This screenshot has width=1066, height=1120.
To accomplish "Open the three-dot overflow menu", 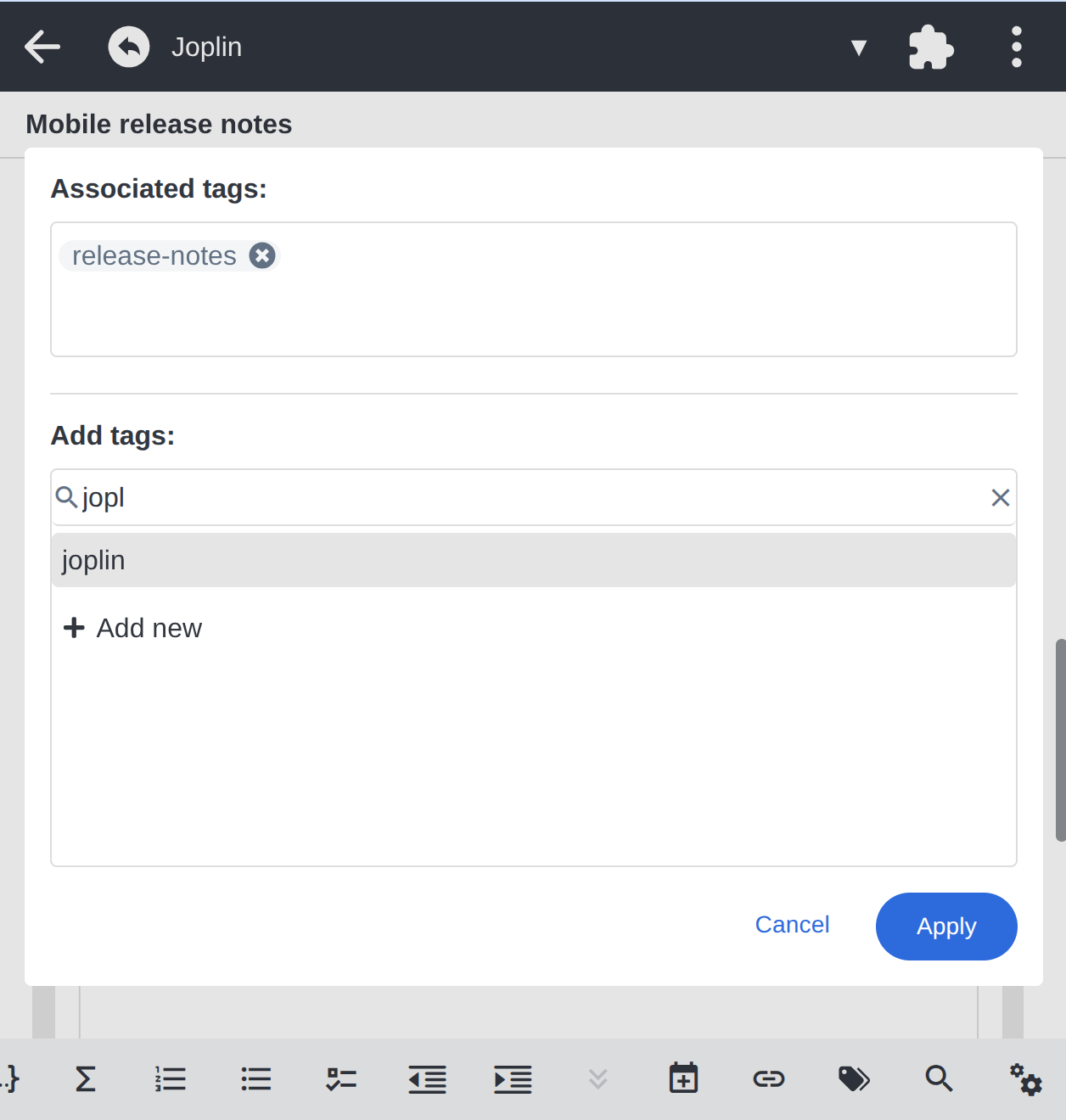I will tap(1016, 47).
